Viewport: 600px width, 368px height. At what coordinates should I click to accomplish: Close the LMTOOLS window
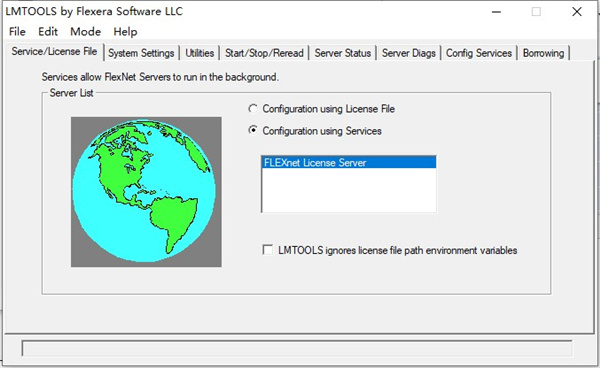tap(577, 12)
